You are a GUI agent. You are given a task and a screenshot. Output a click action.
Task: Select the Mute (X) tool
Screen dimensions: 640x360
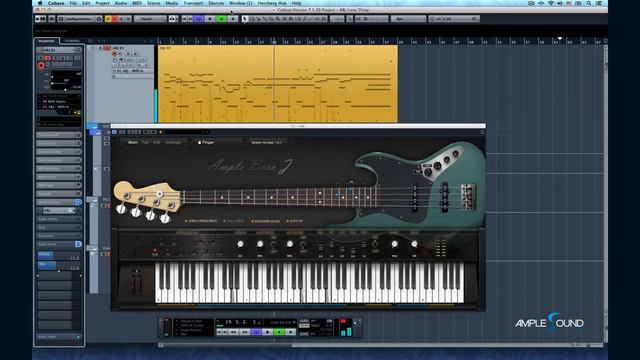(284, 19)
